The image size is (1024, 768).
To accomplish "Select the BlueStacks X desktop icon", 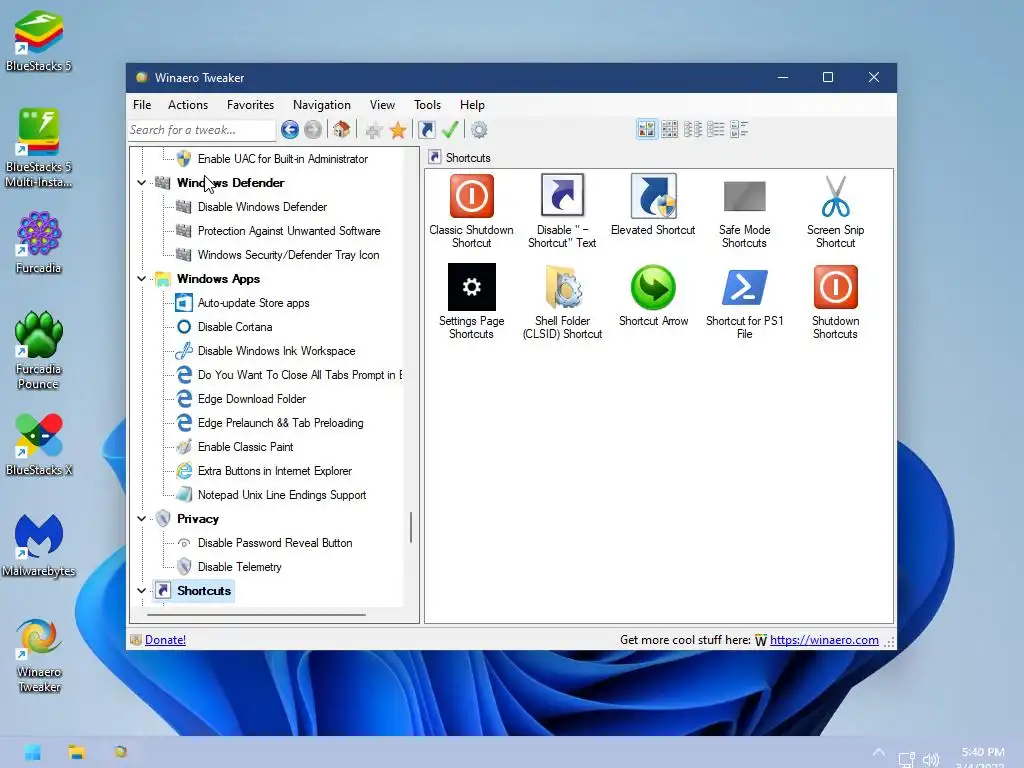I will tap(39, 444).
